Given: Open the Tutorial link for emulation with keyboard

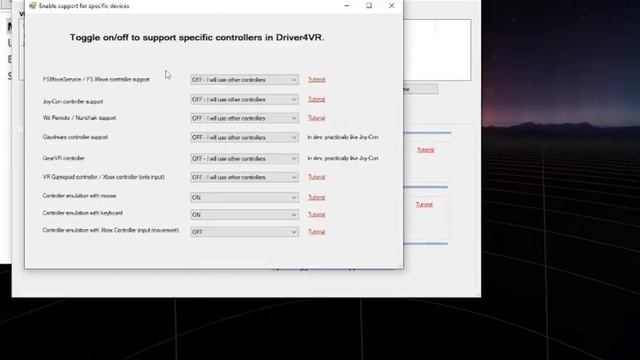Looking at the screenshot, I should [316, 214].
